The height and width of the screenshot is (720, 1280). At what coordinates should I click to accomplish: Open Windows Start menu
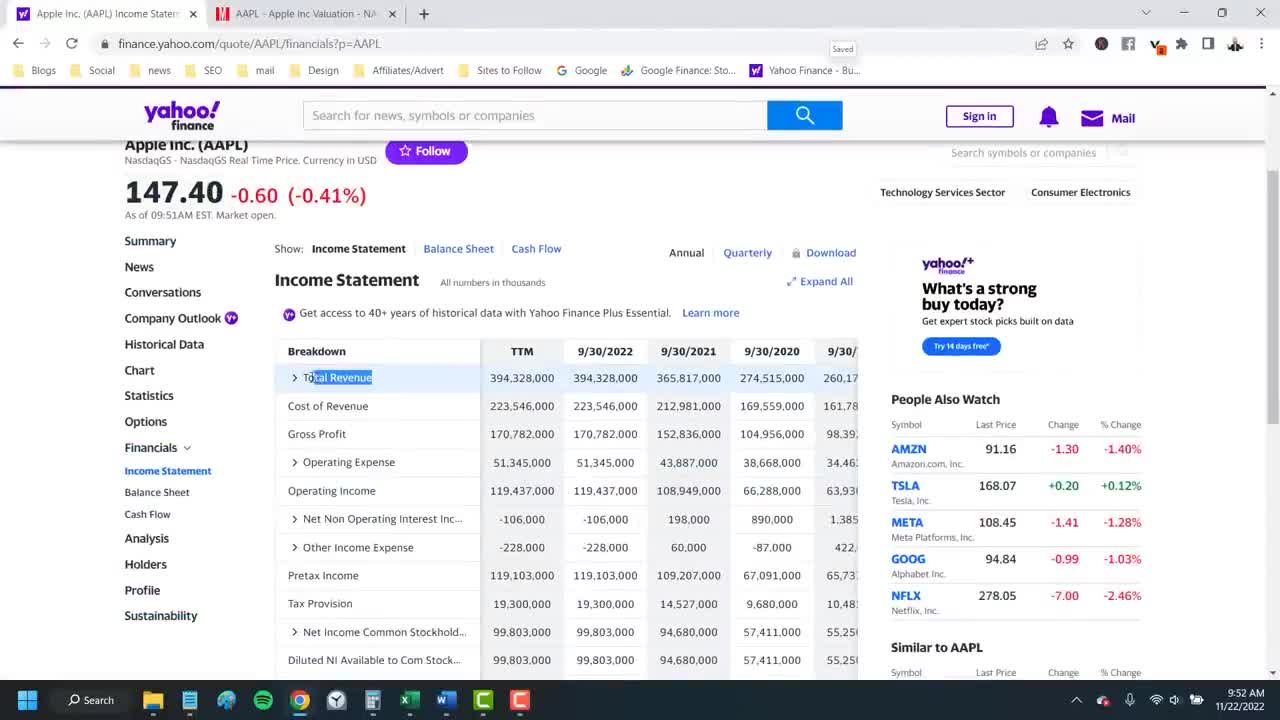coord(27,700)
